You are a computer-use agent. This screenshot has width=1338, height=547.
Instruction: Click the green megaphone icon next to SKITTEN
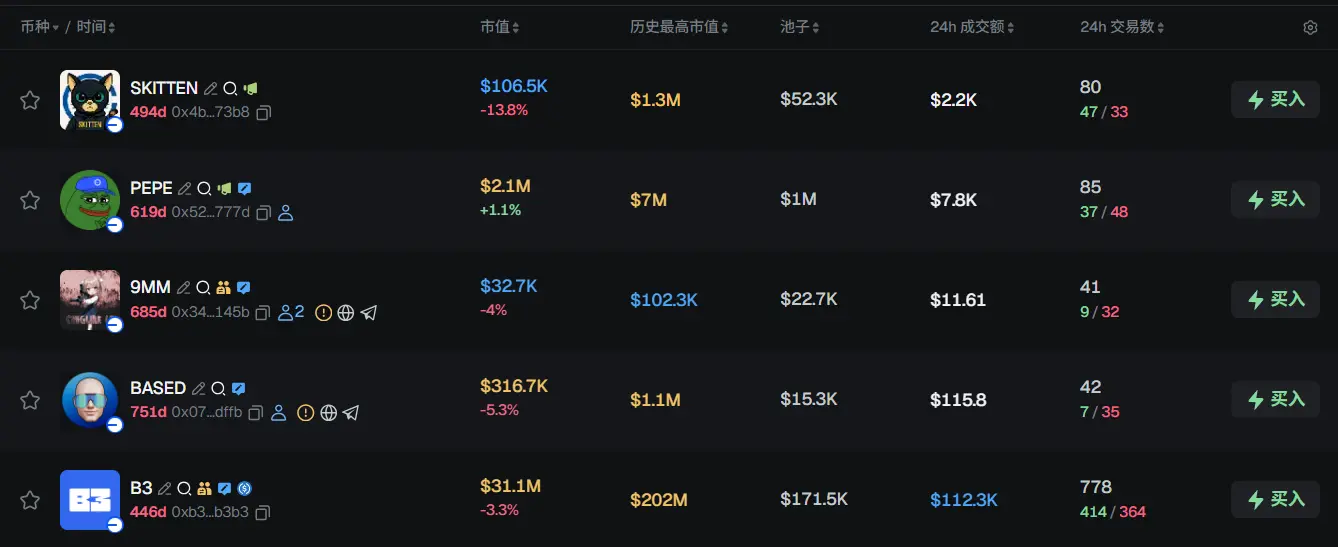coord(251,89)
